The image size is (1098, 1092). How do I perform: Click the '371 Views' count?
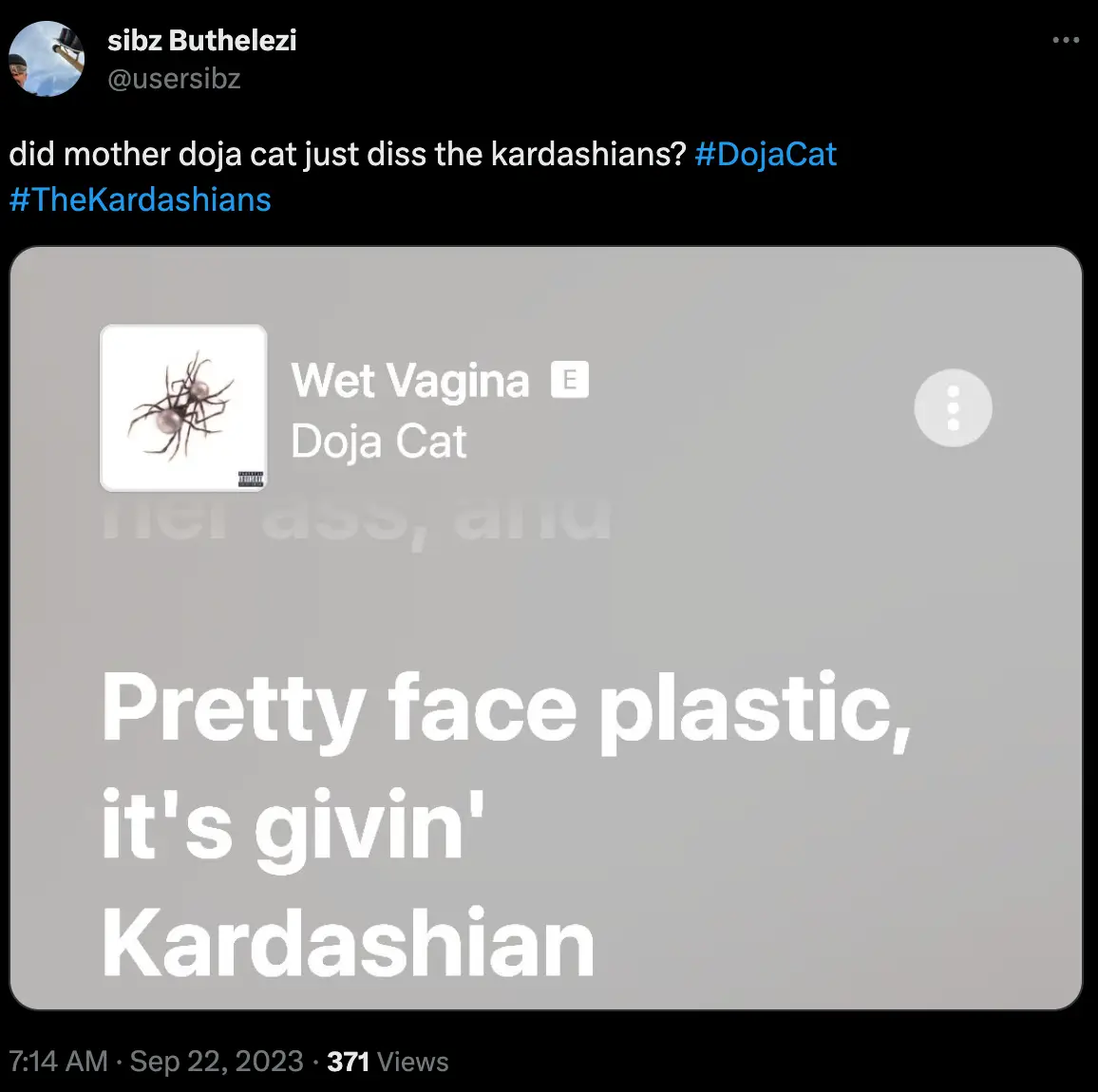coord(386,1061)
